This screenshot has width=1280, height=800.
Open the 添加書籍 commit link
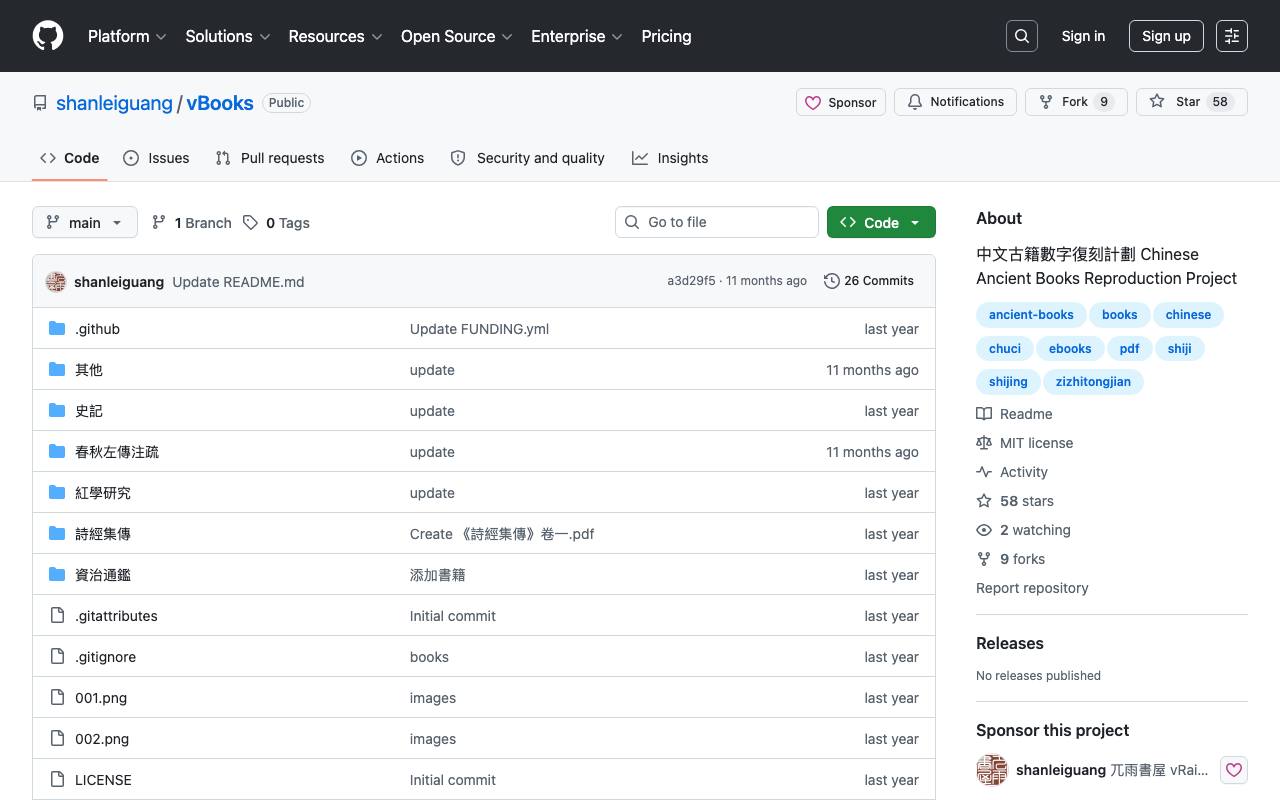pyautogui.click(x=438, y=575)
